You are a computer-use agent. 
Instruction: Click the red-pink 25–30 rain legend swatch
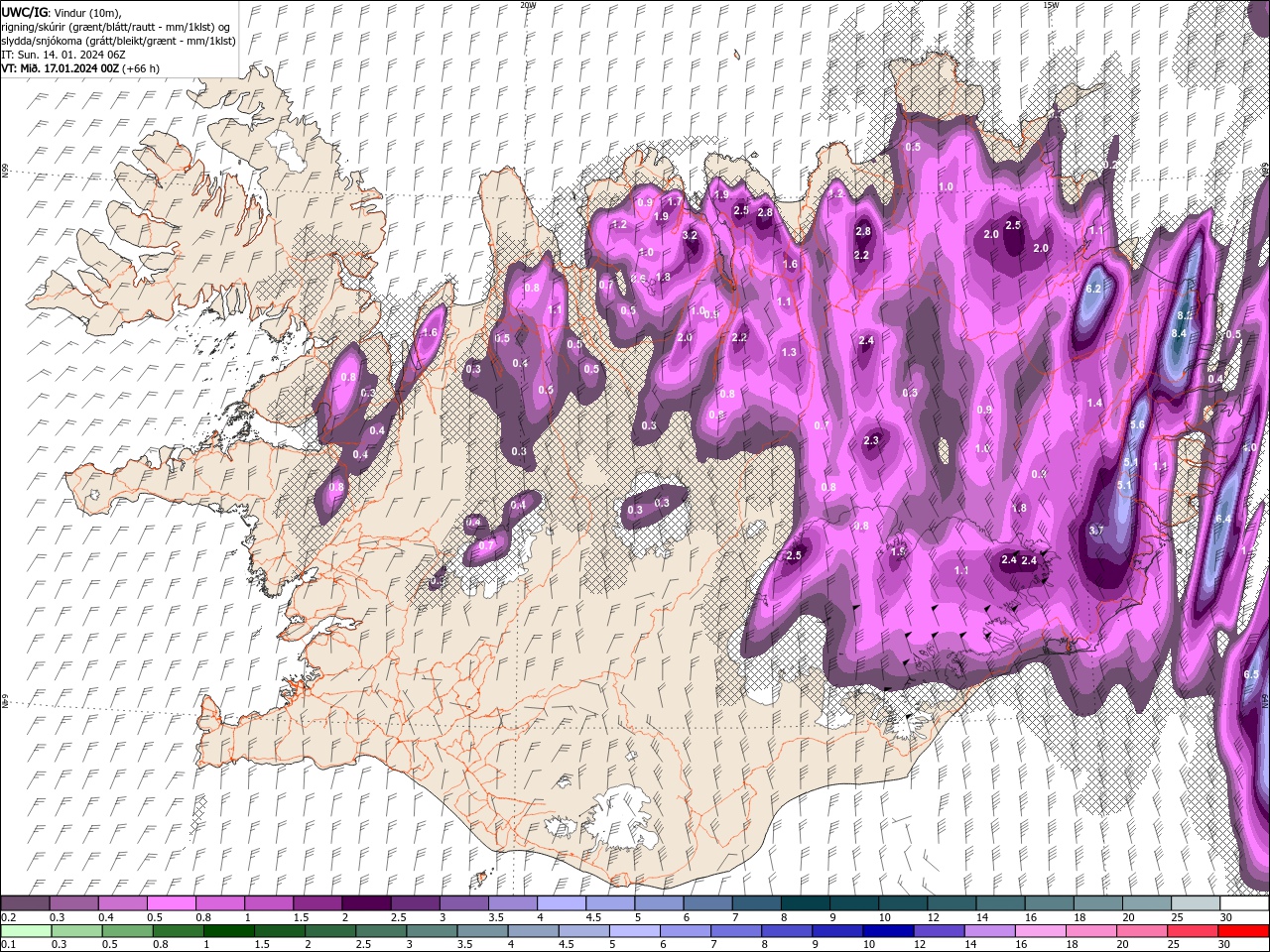tap(1195, 931)
